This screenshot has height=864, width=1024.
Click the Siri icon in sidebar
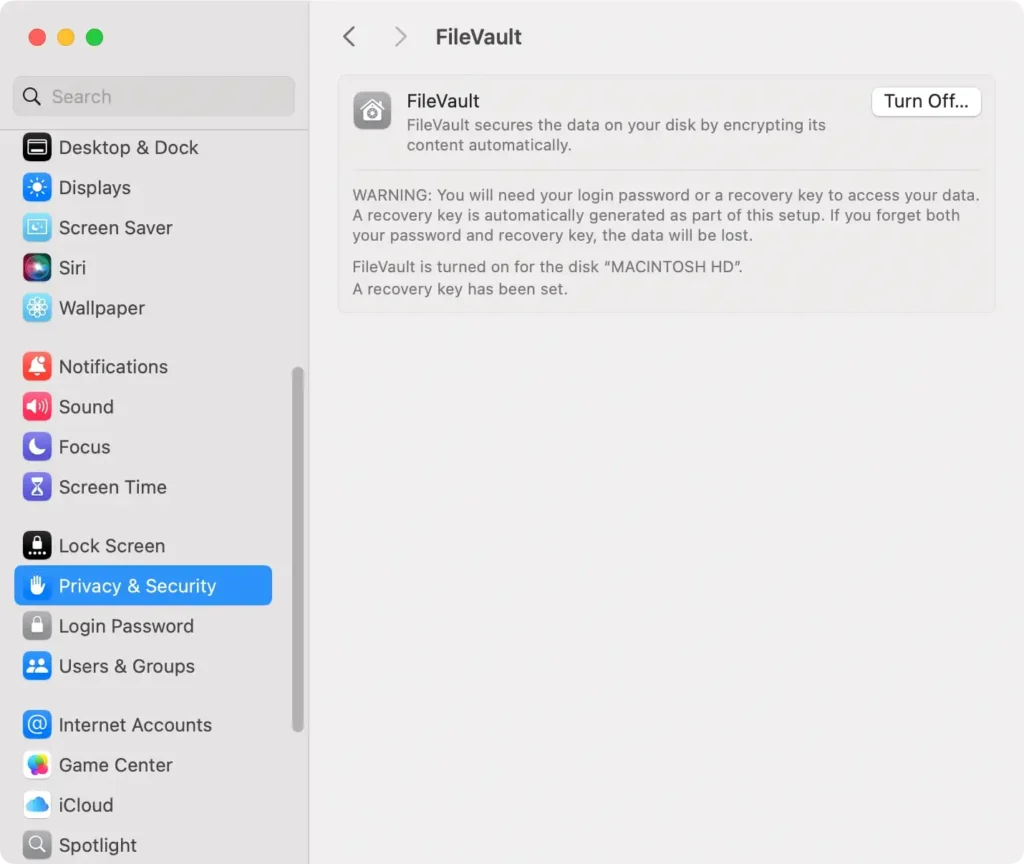click(x=37, y=268)
